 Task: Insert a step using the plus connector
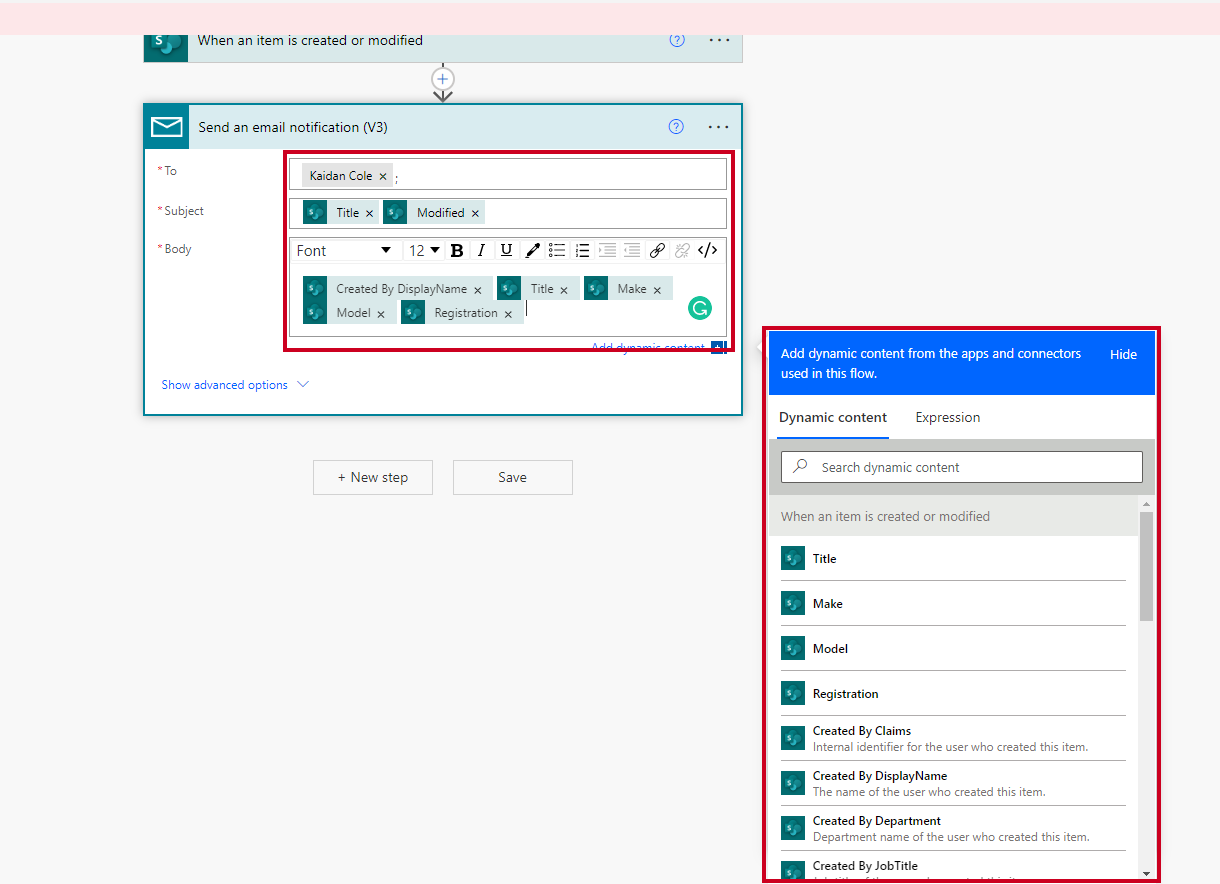point(443,78)
